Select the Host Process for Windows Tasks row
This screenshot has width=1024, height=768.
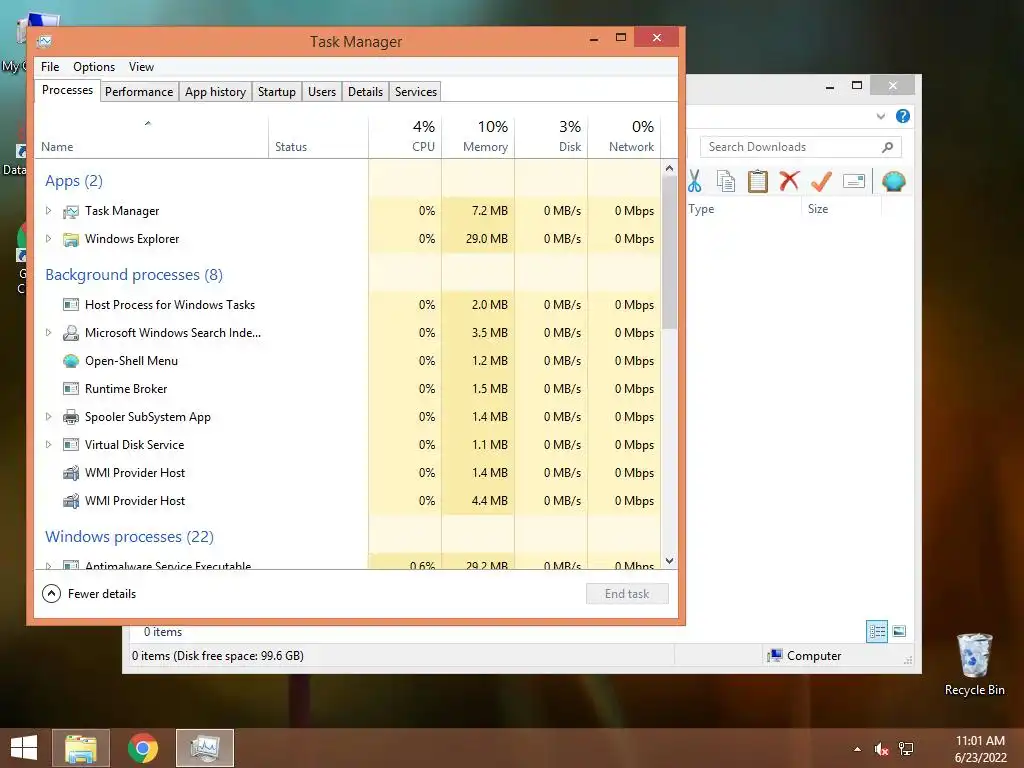(x=347, y=304)
